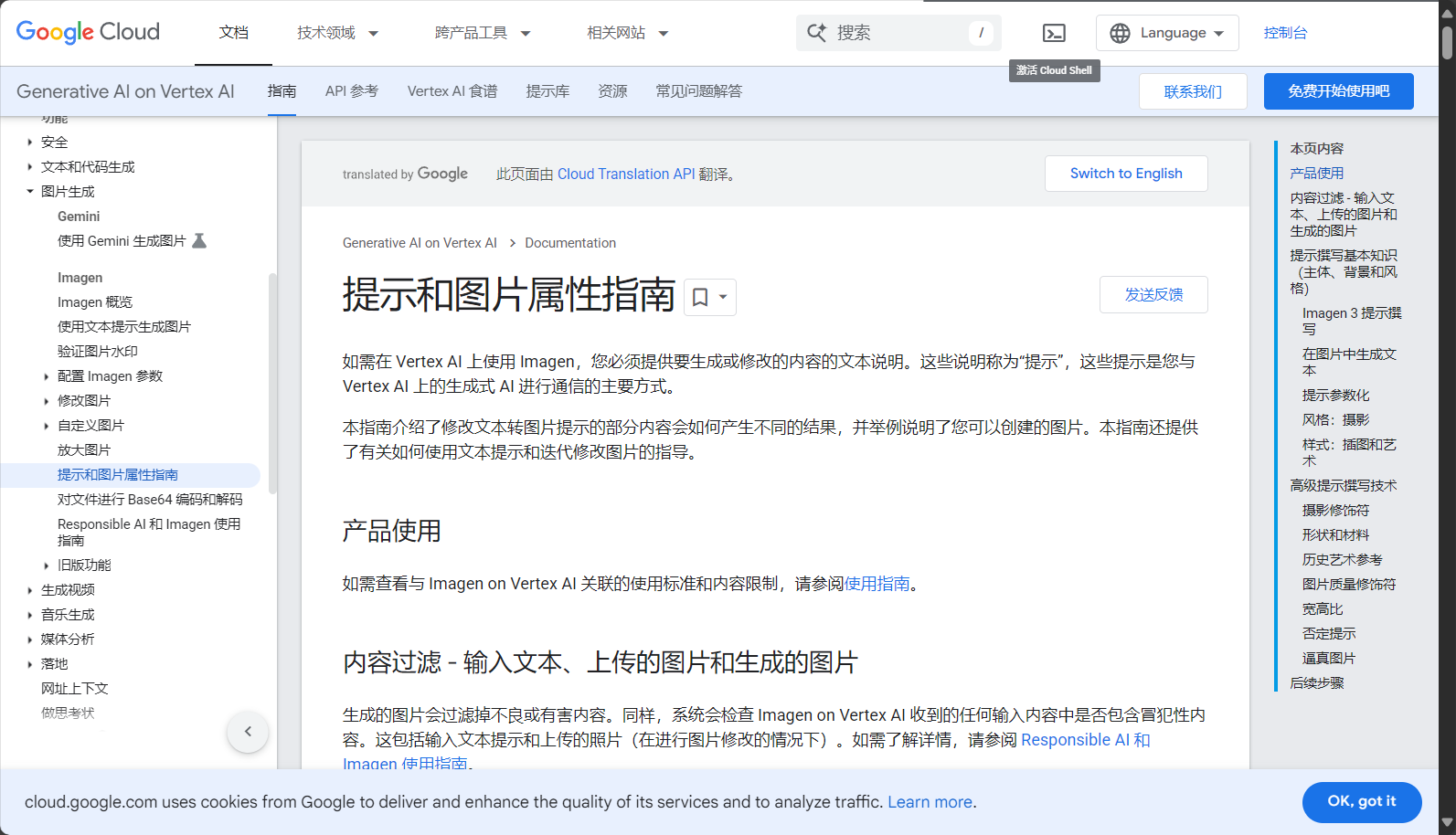Open 使用文本提示生成图片 sidebar item
The height and width of the screenshot is (835, 1456).
[x=124, y=327]
